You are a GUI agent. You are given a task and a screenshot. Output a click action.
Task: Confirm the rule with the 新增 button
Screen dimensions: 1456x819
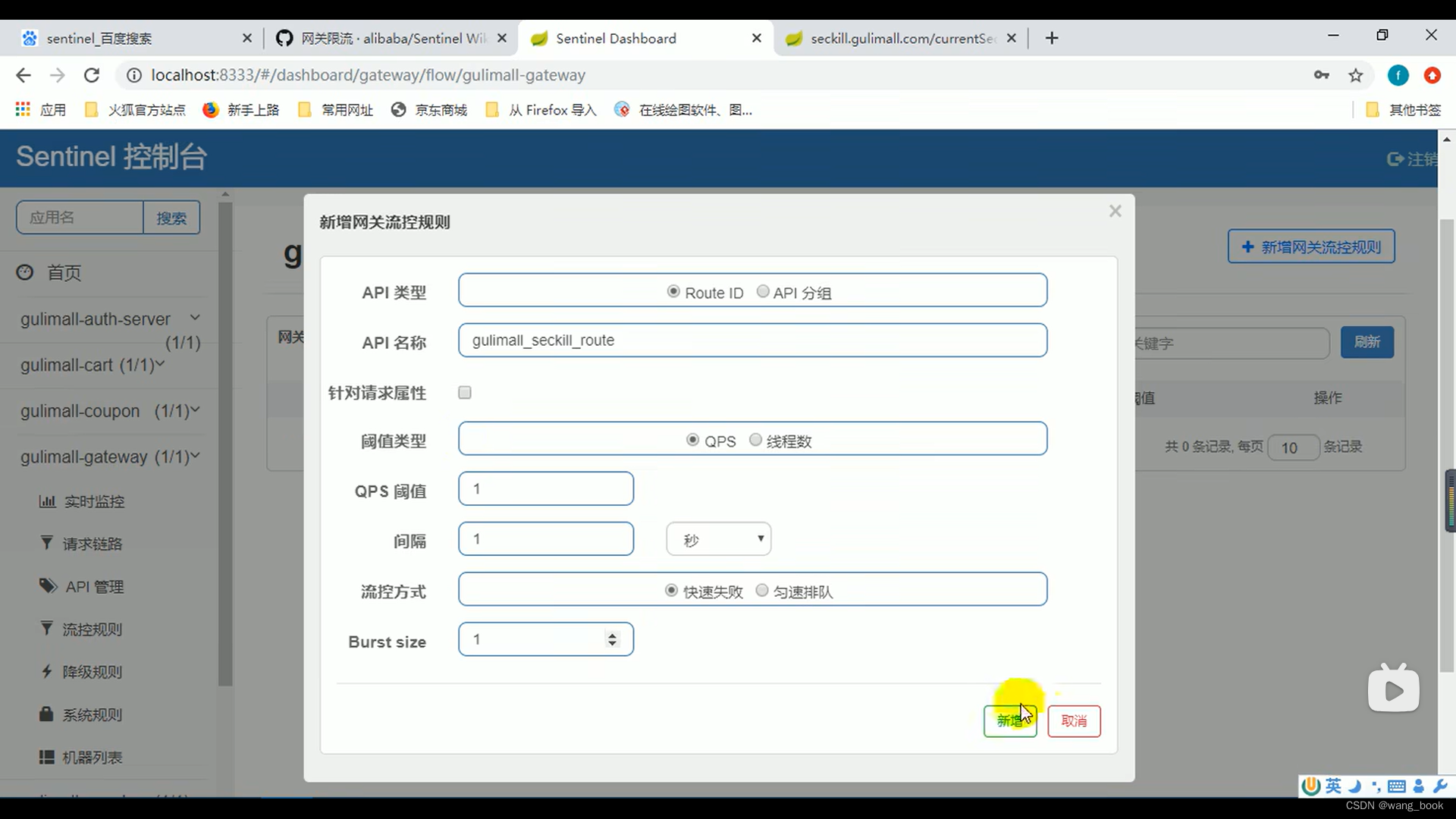pos(1009,720)
